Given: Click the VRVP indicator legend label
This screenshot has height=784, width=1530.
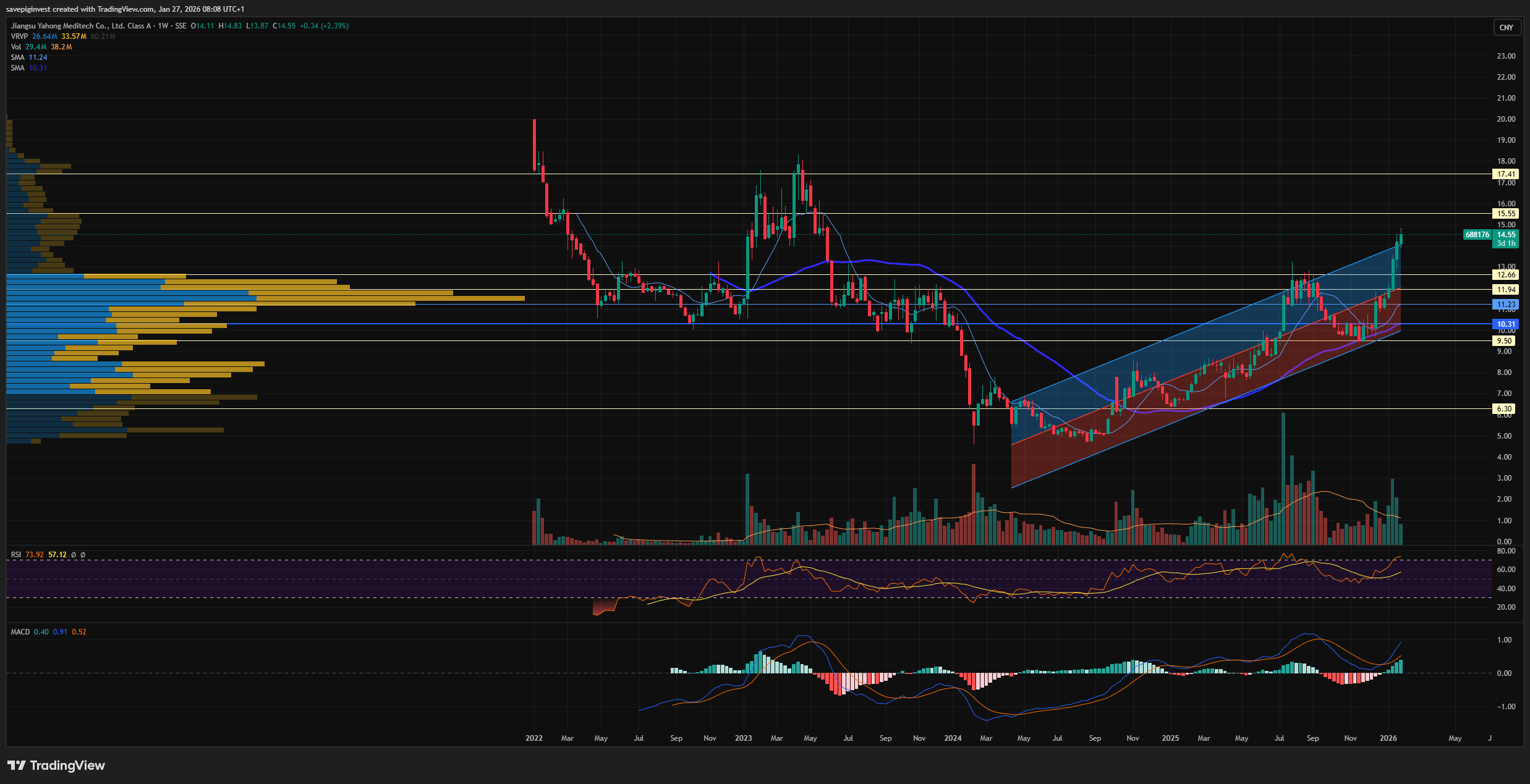Looking at the screenshot, I should tap(19, 36).
